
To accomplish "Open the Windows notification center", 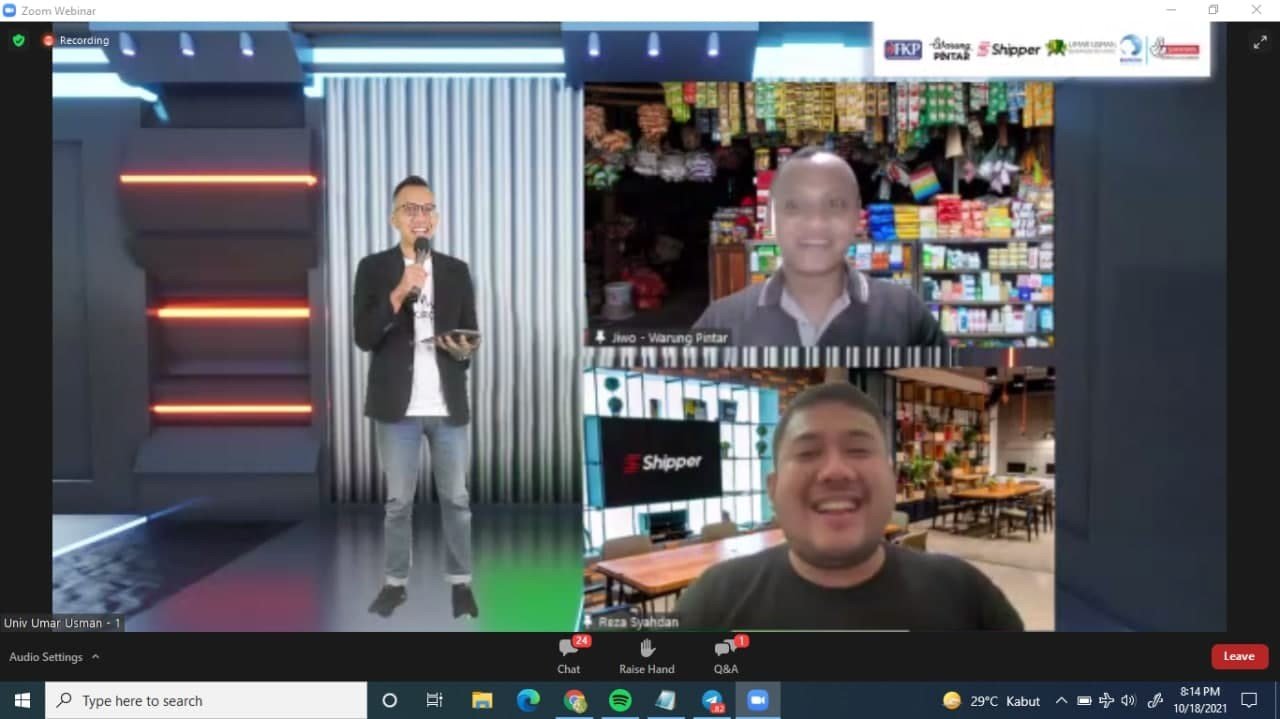I will pos(1249,701).
